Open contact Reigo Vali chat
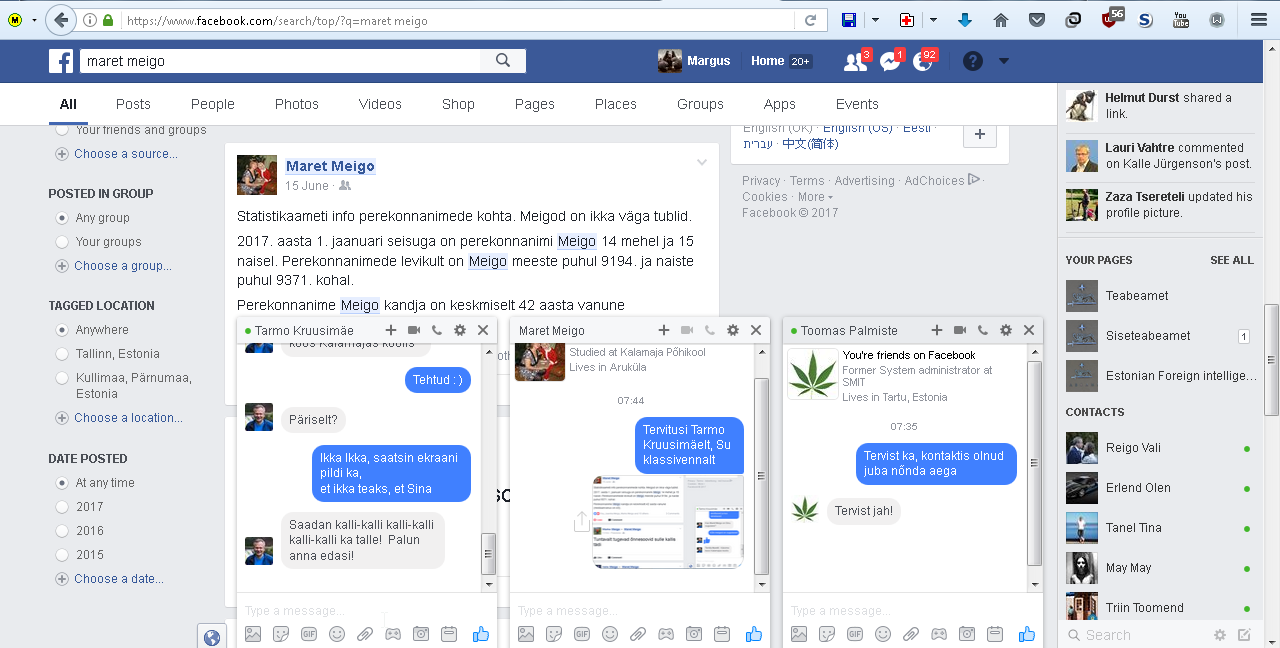1280x648 pixels. (x=1133, y=448)
